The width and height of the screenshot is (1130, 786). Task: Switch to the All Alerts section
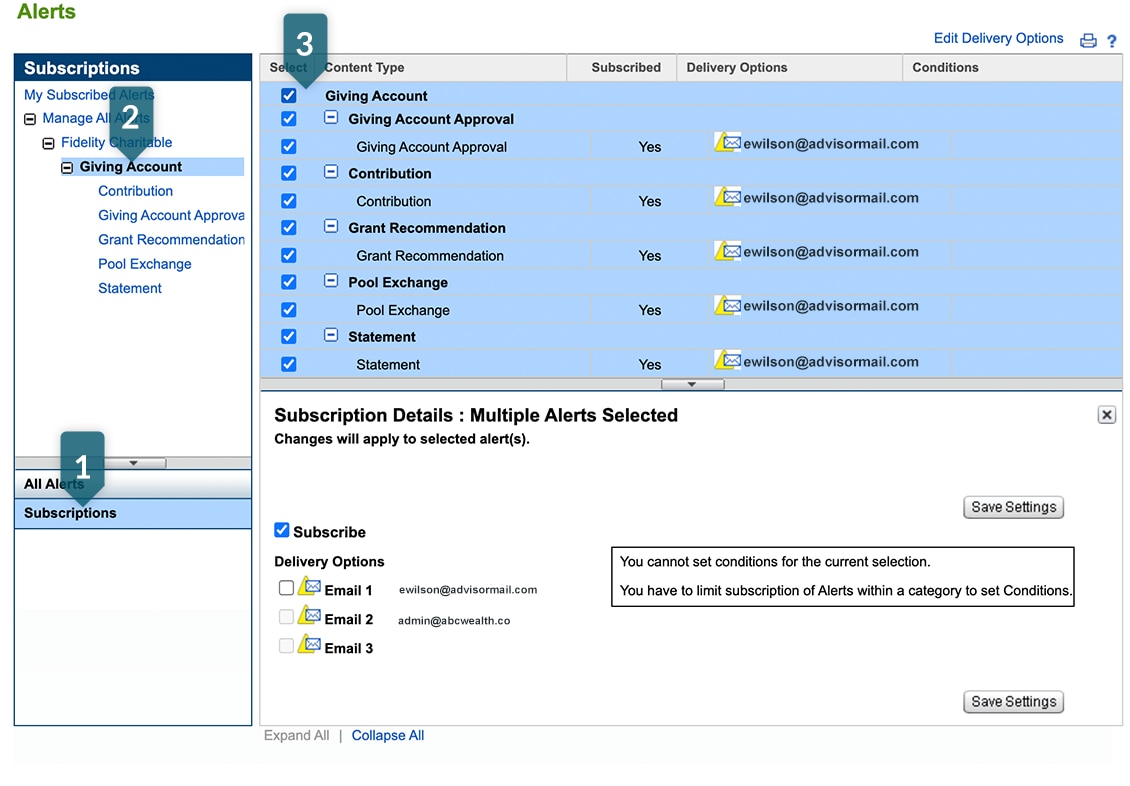tap(133, 484)
